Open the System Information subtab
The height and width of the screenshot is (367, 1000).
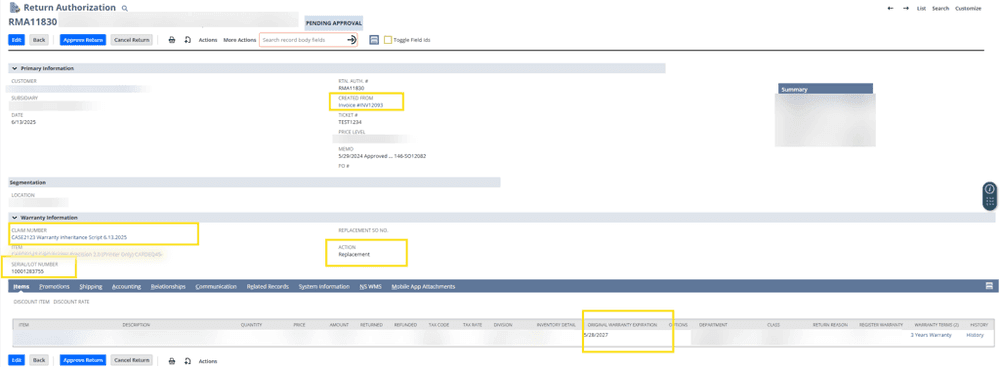click(324, 287)
